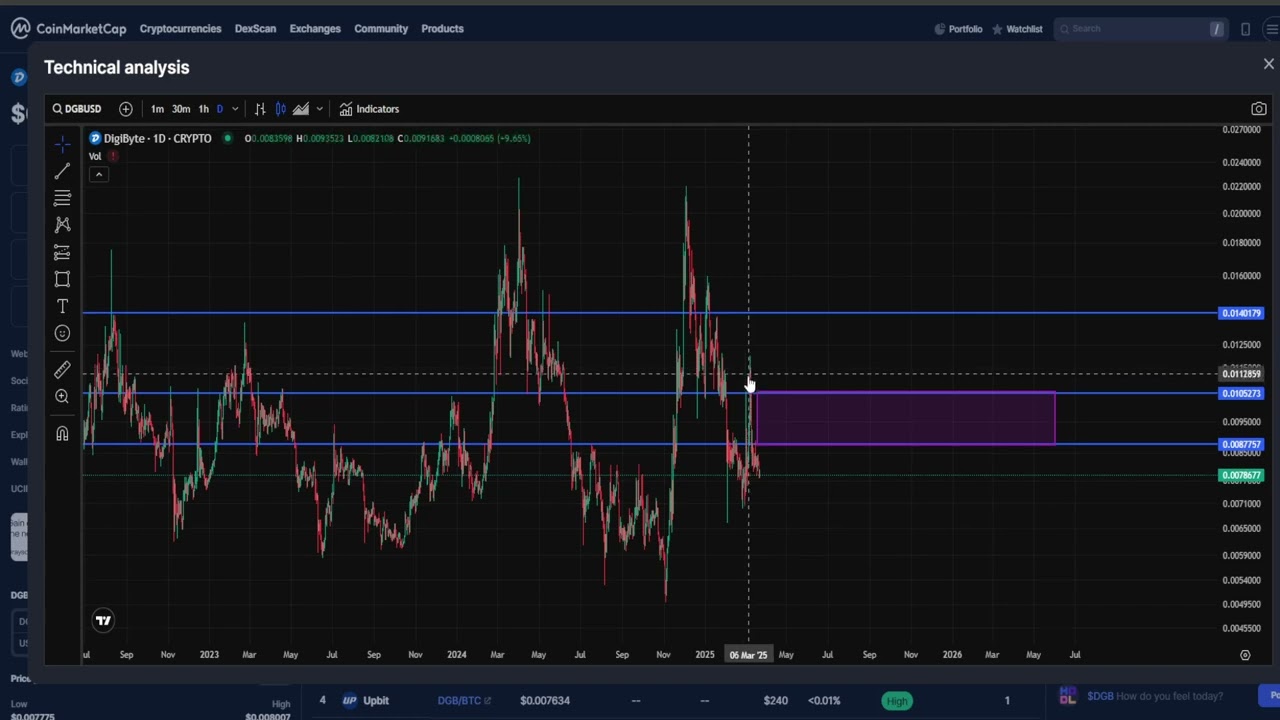Image resolution: width=1280 pixels, height=720 pixels.
Task: Select the ruler measure tool
Action: pos(62,370)
